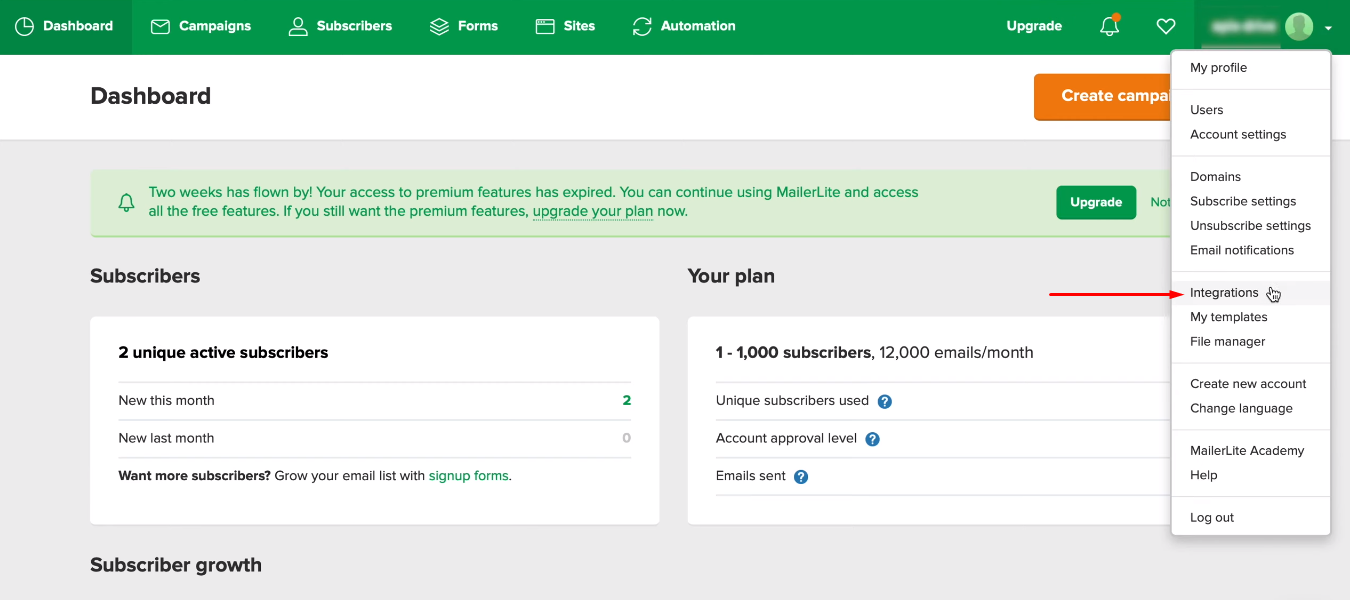Switch to the Sites tab
Screen dimensions: 1350x600
pyautogui.click(x=565, y=27)
